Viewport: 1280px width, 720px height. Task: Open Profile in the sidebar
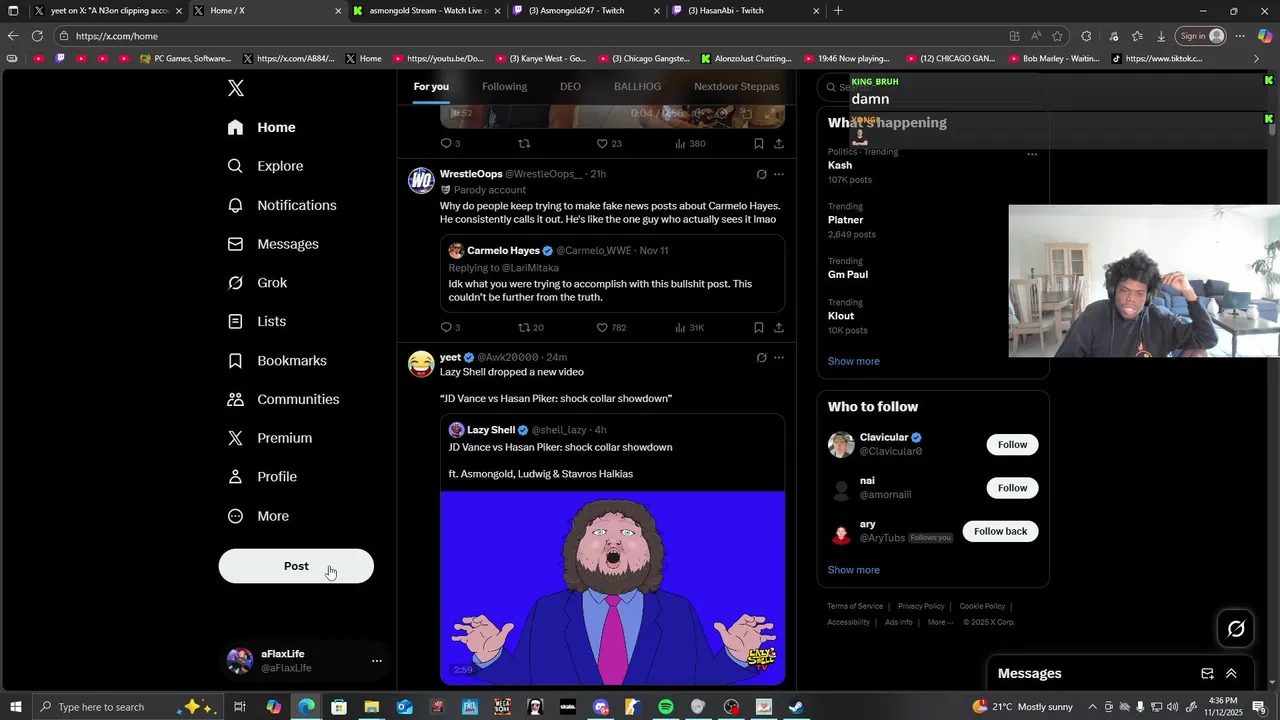[x=262, y=477]
